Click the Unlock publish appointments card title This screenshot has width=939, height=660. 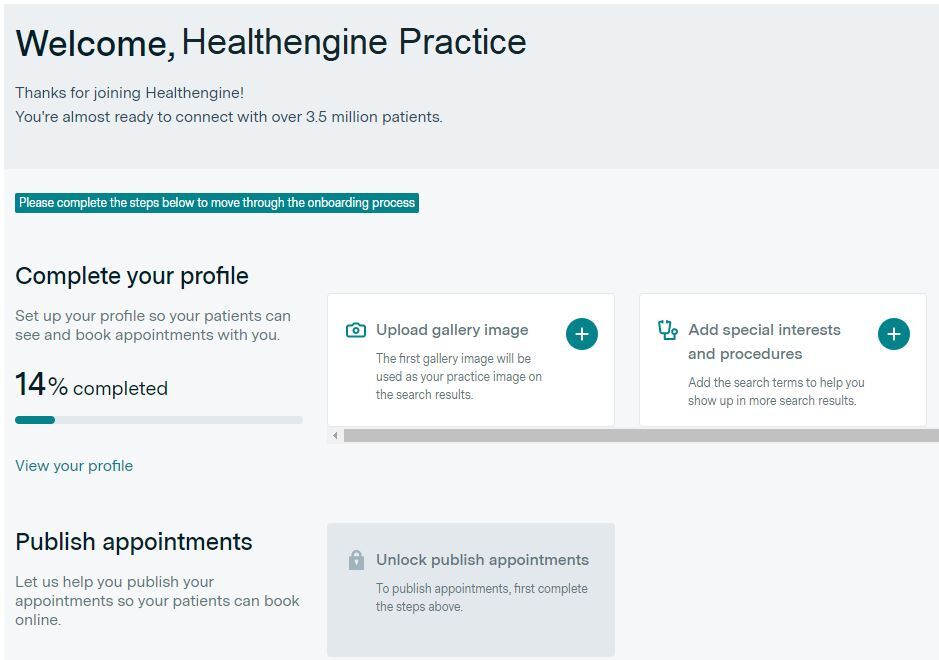(482, 560)
